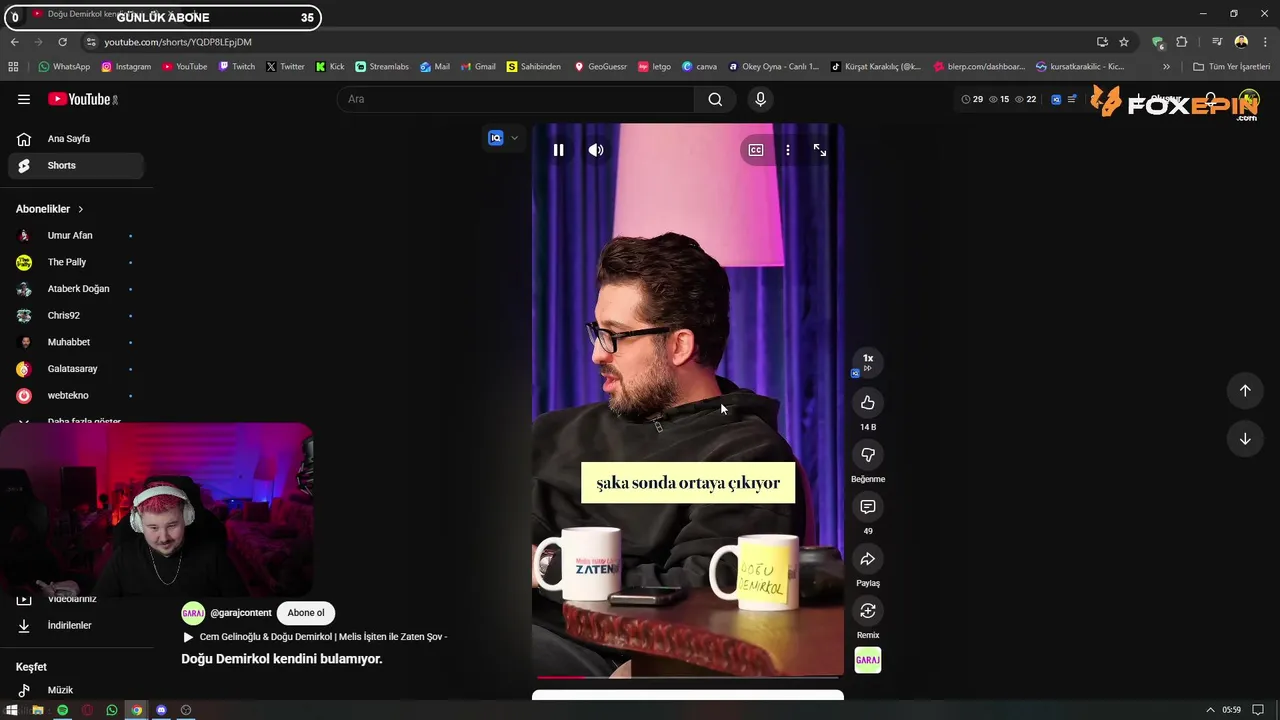The image size is (1280, 720).
Task: Click the Short's progress bar
Action: point(688,677)
